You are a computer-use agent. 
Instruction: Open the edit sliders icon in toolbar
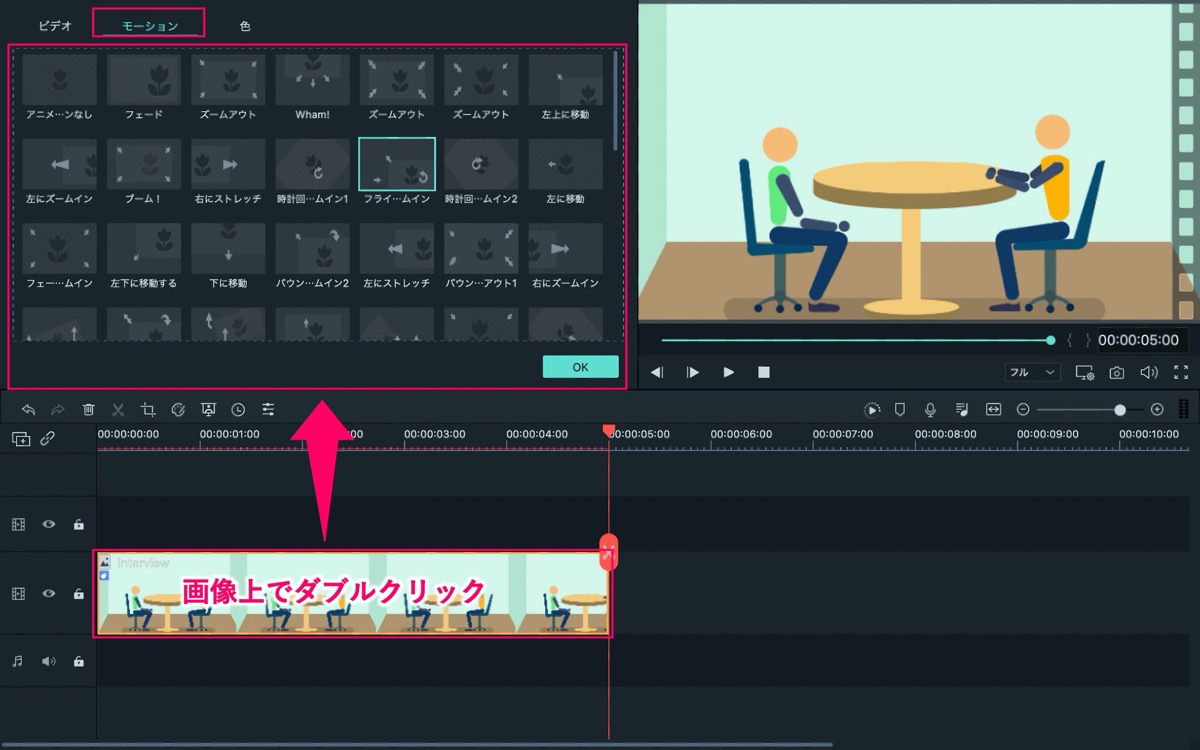(x=268, y=410)
